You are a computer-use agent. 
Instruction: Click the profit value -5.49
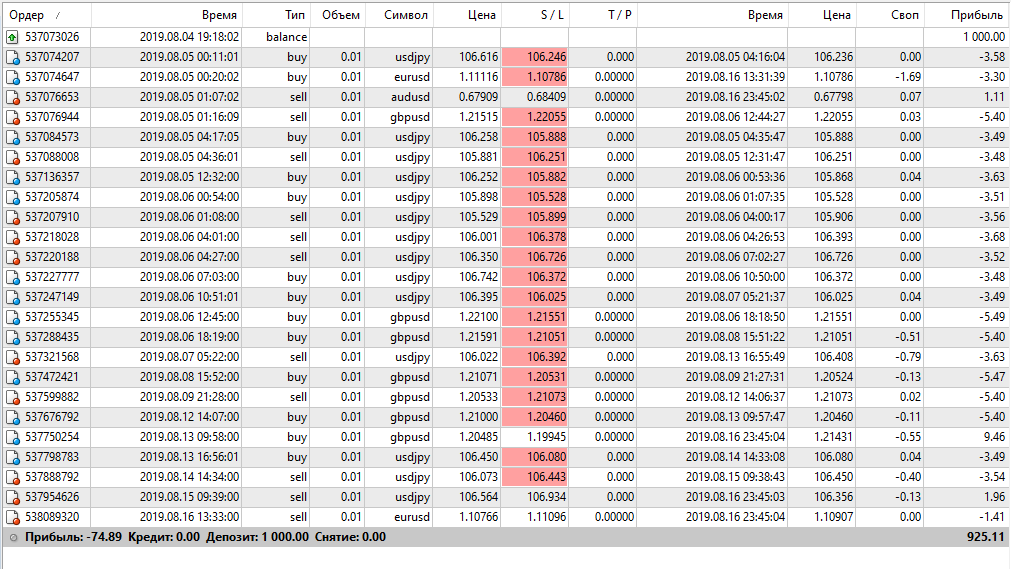coord(992,317)
